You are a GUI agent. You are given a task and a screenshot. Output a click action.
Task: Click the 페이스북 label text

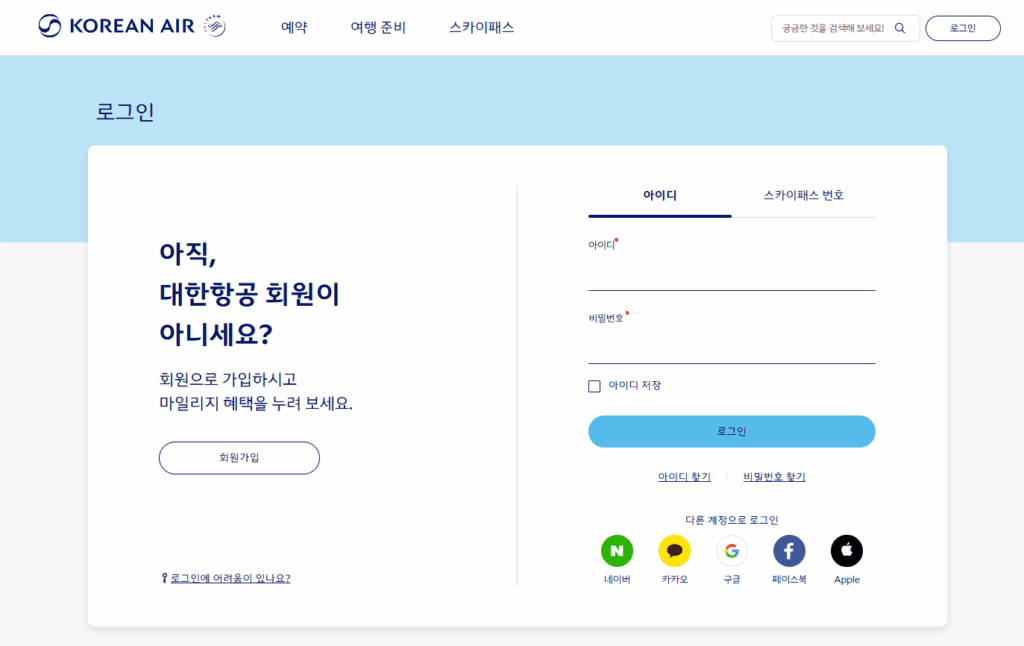click(789, 579)
